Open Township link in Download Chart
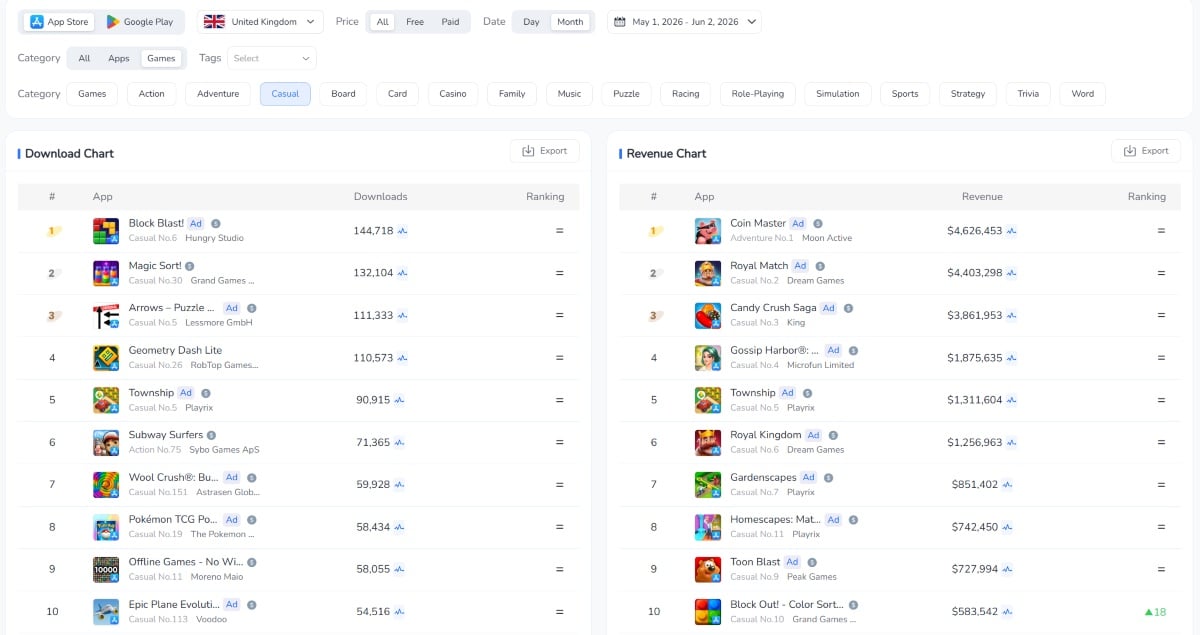Image resolution: width=1200 pixels, height=635 pixels. tap(151, 393)
